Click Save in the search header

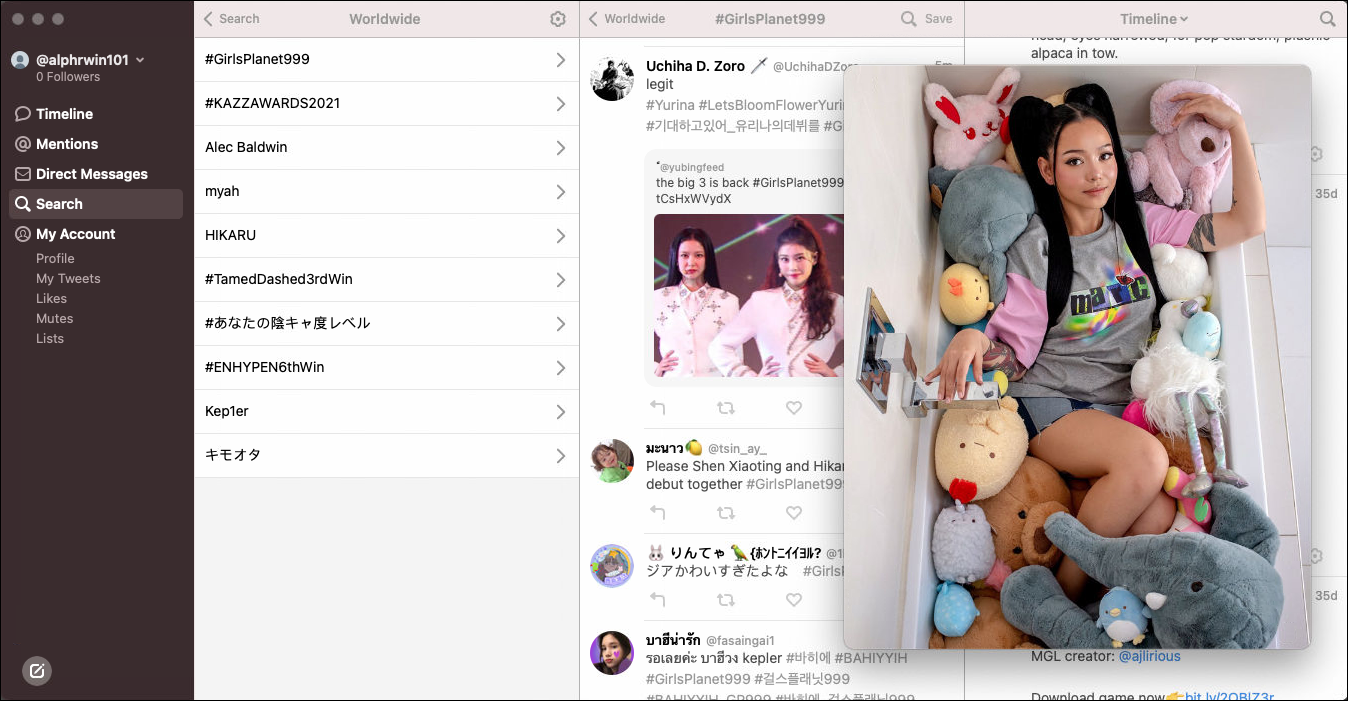click(938, 19)
